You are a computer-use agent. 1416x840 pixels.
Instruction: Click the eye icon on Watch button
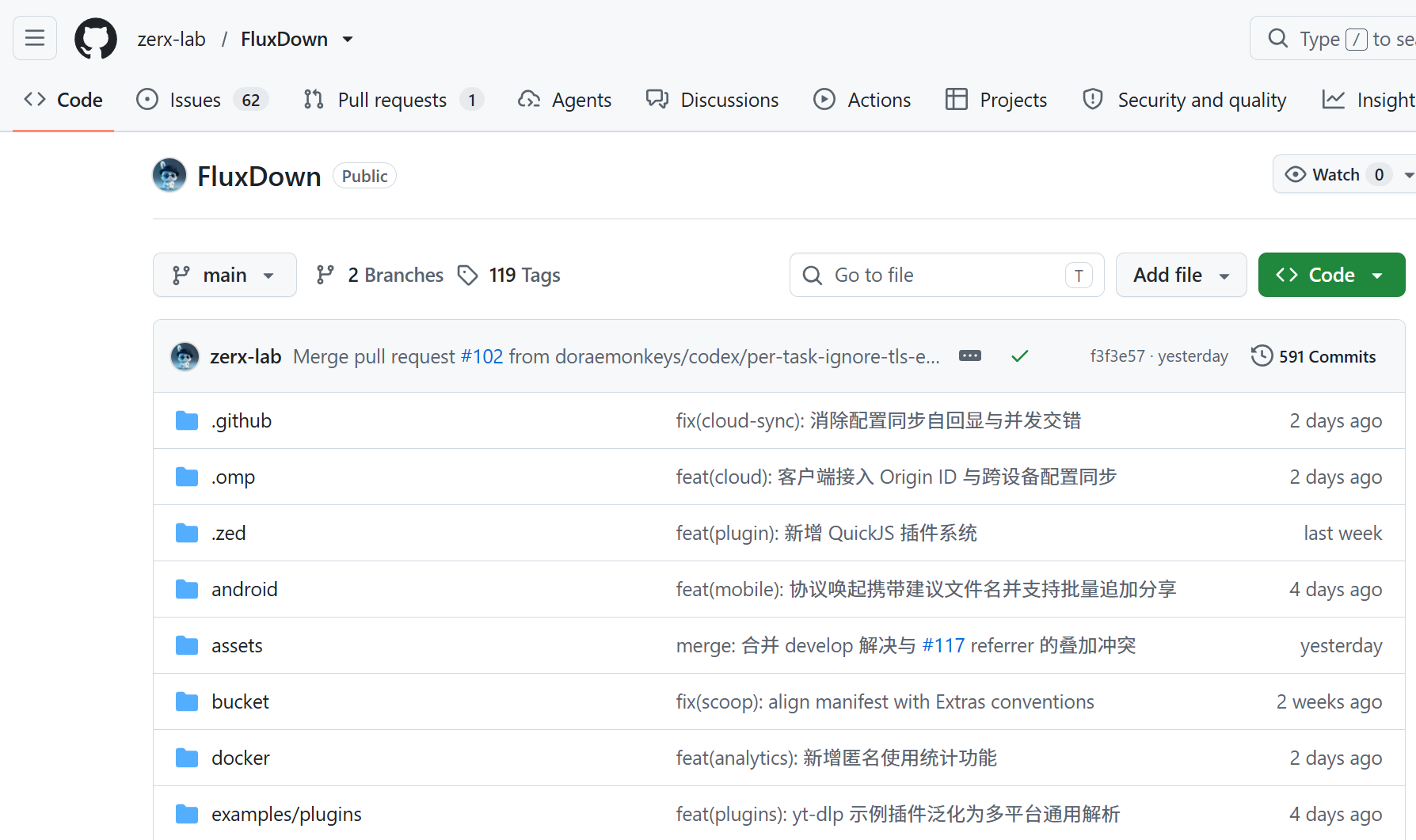1296,174
